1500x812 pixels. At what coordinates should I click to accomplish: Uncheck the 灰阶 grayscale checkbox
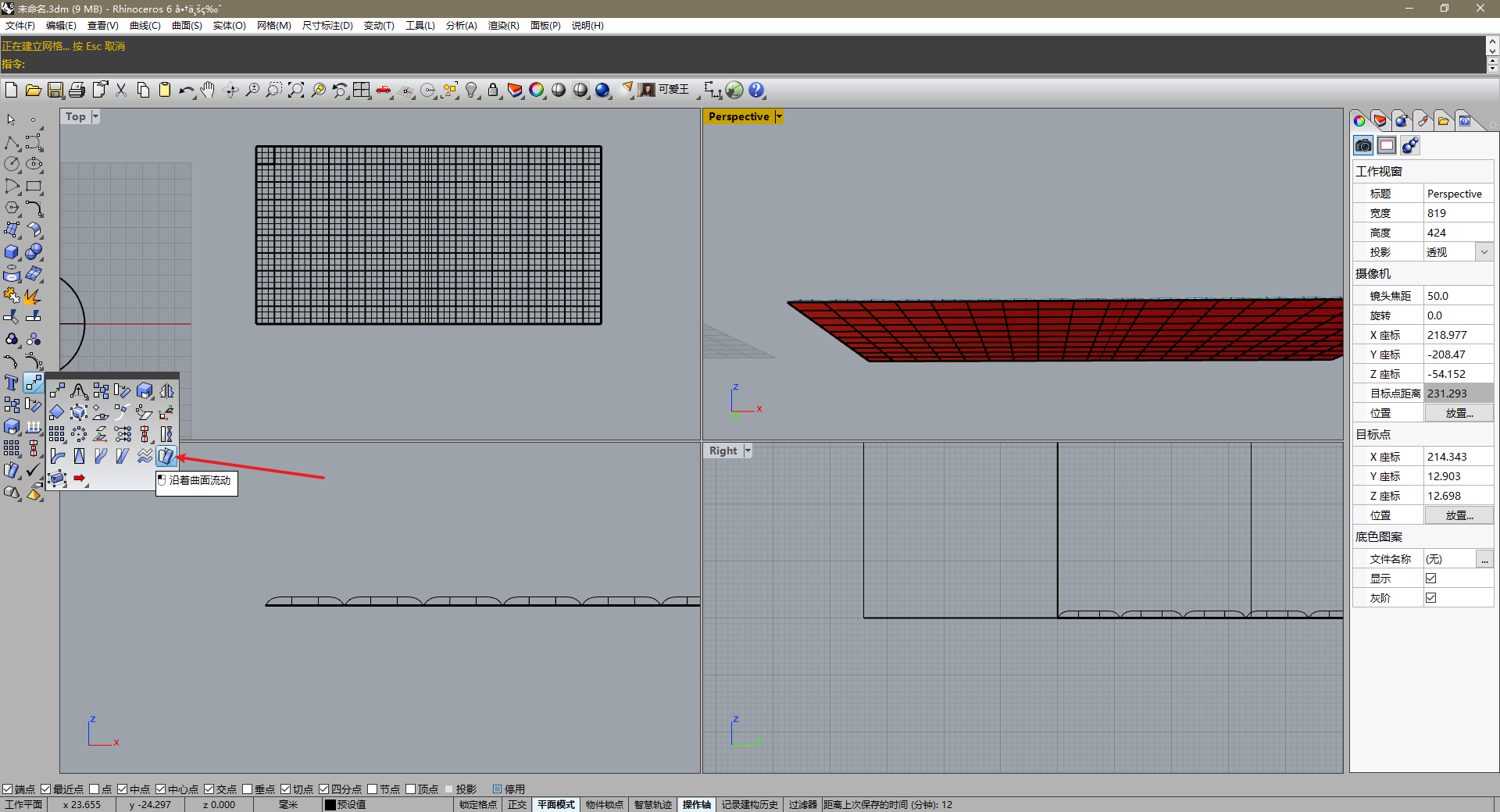point(1430,597)
